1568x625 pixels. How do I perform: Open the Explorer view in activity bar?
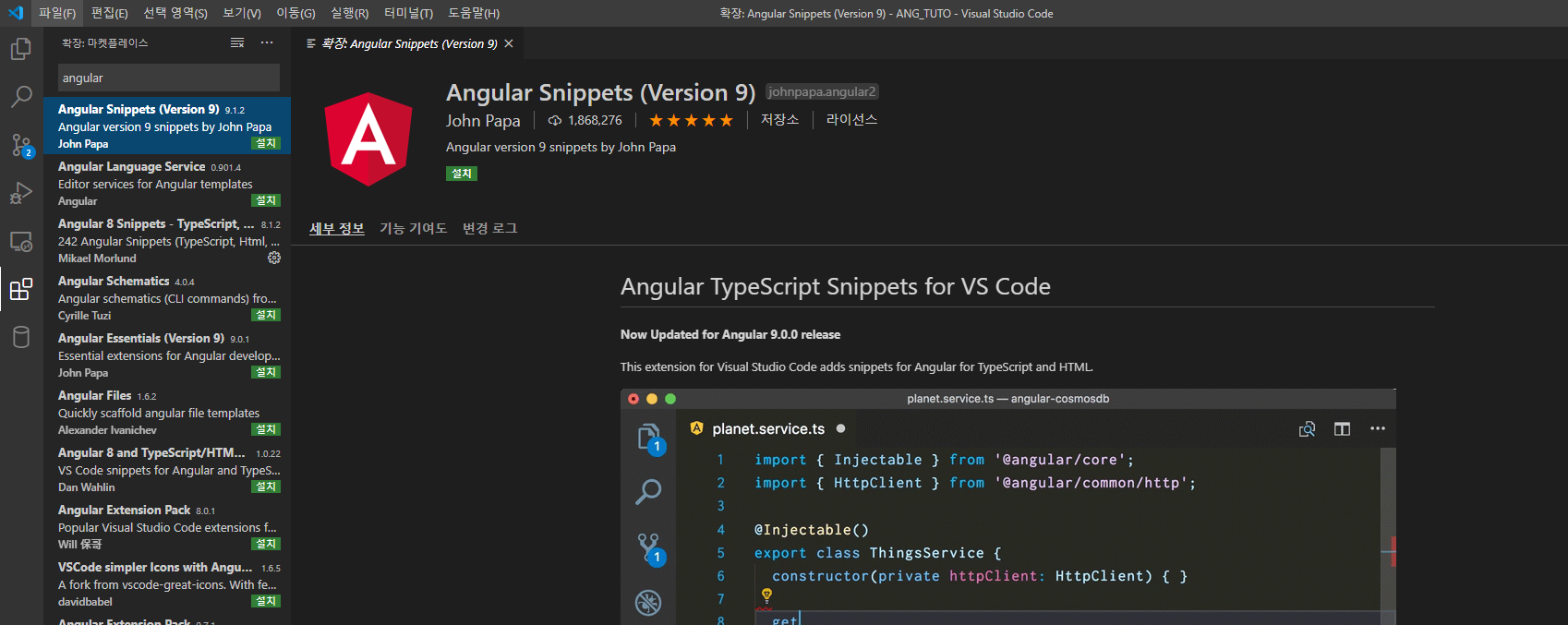[x=21, y=49]
